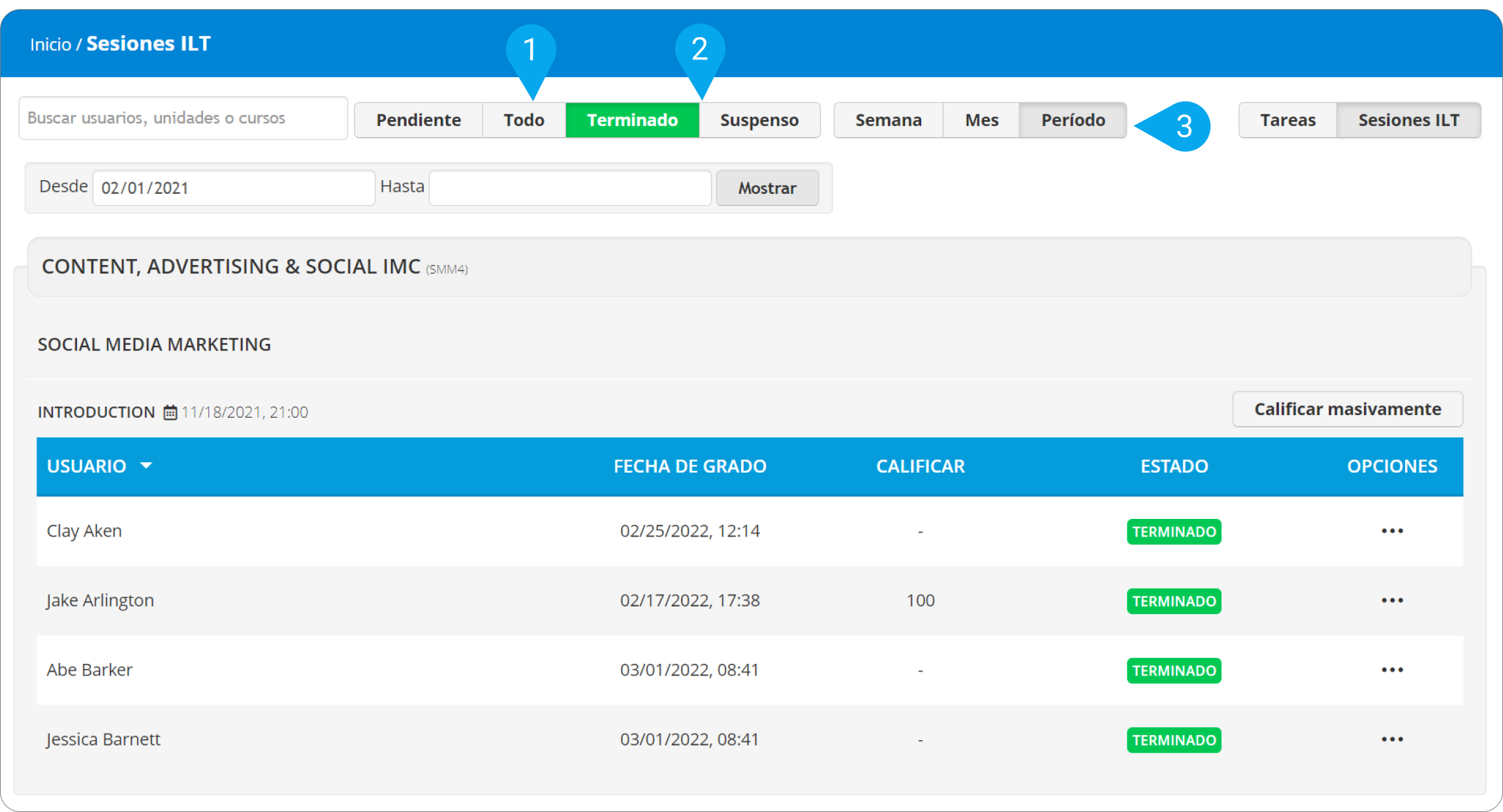Click Terminado badge for Jessica Barnett
Screen dimensions: 1503x812
pyautogui.click(x=1174, y=740)
